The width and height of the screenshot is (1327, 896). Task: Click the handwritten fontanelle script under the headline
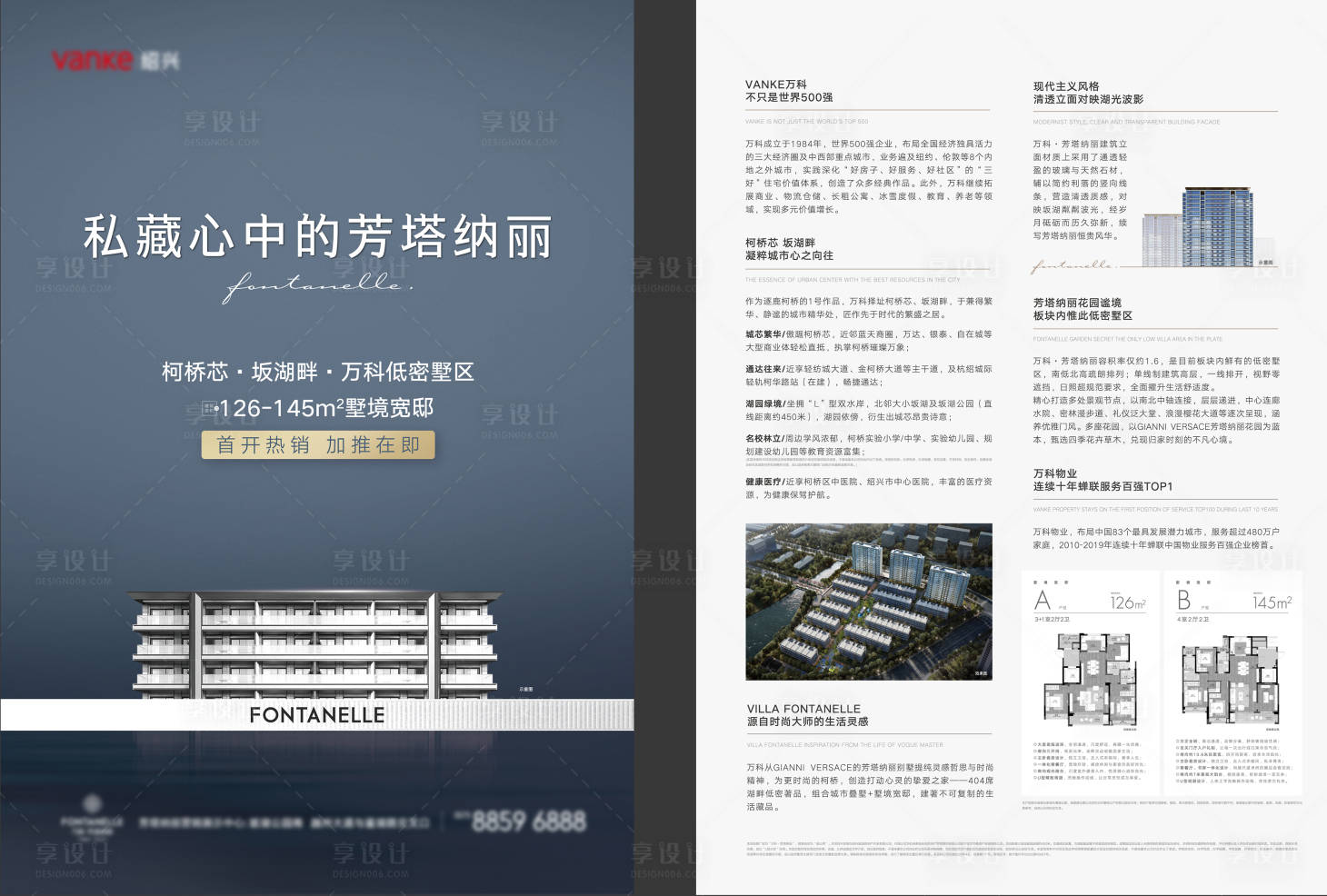point(318,285)
